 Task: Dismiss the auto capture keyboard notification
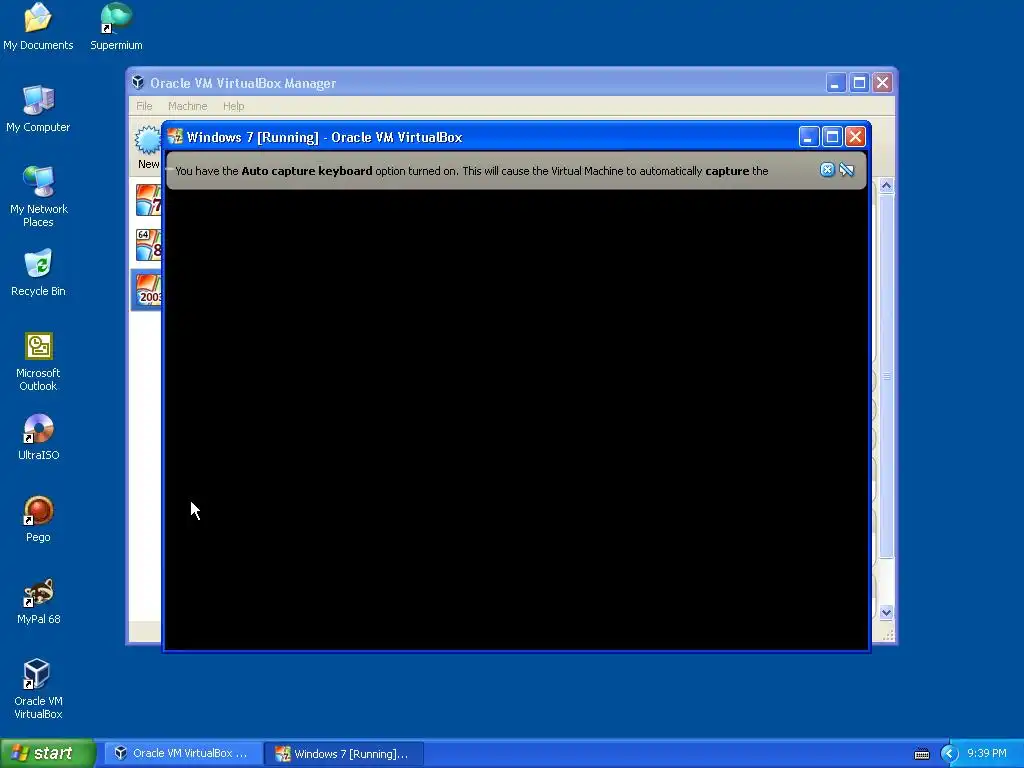click(x=827, y=170)
